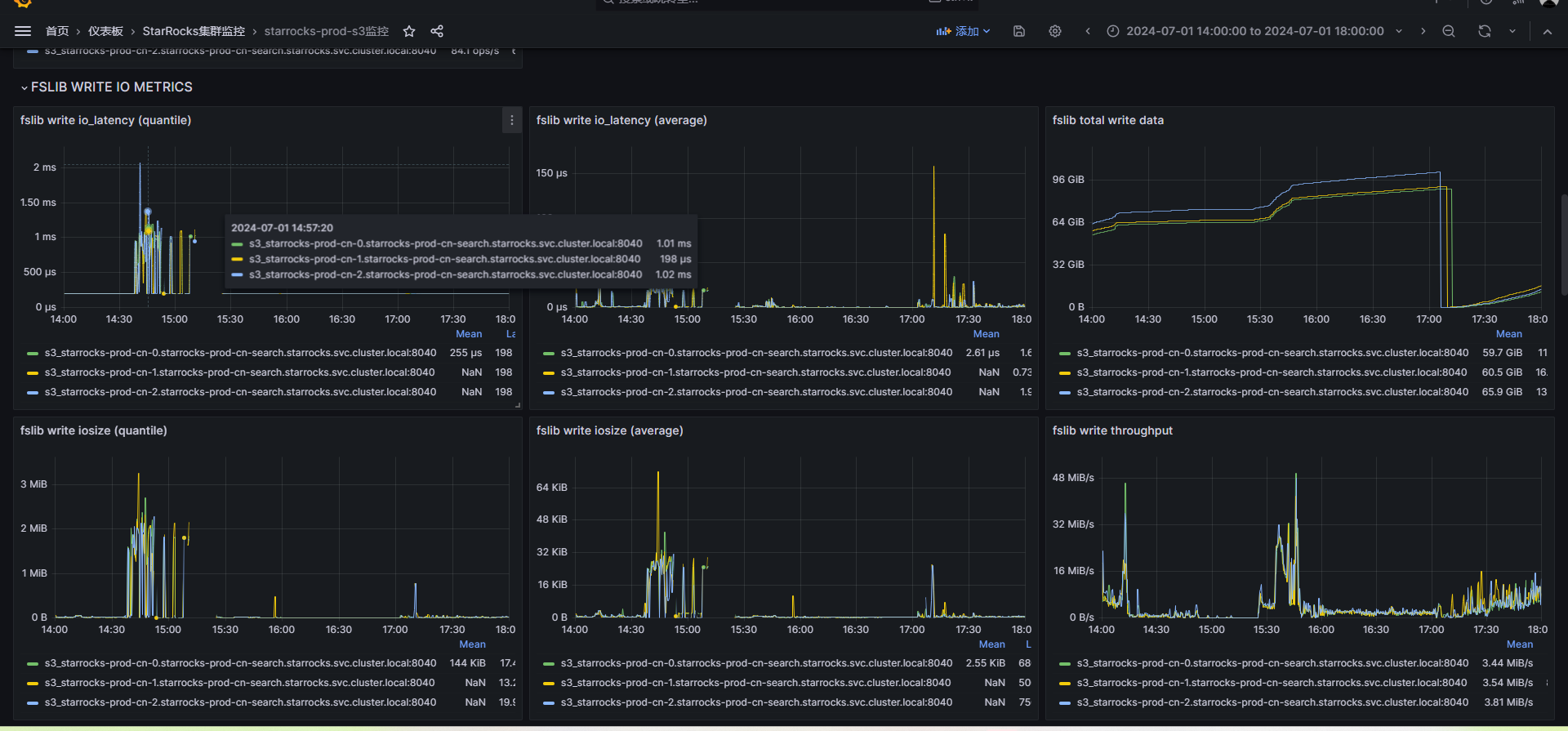Open the 添加 (Add) dropdown

(964, 31)
